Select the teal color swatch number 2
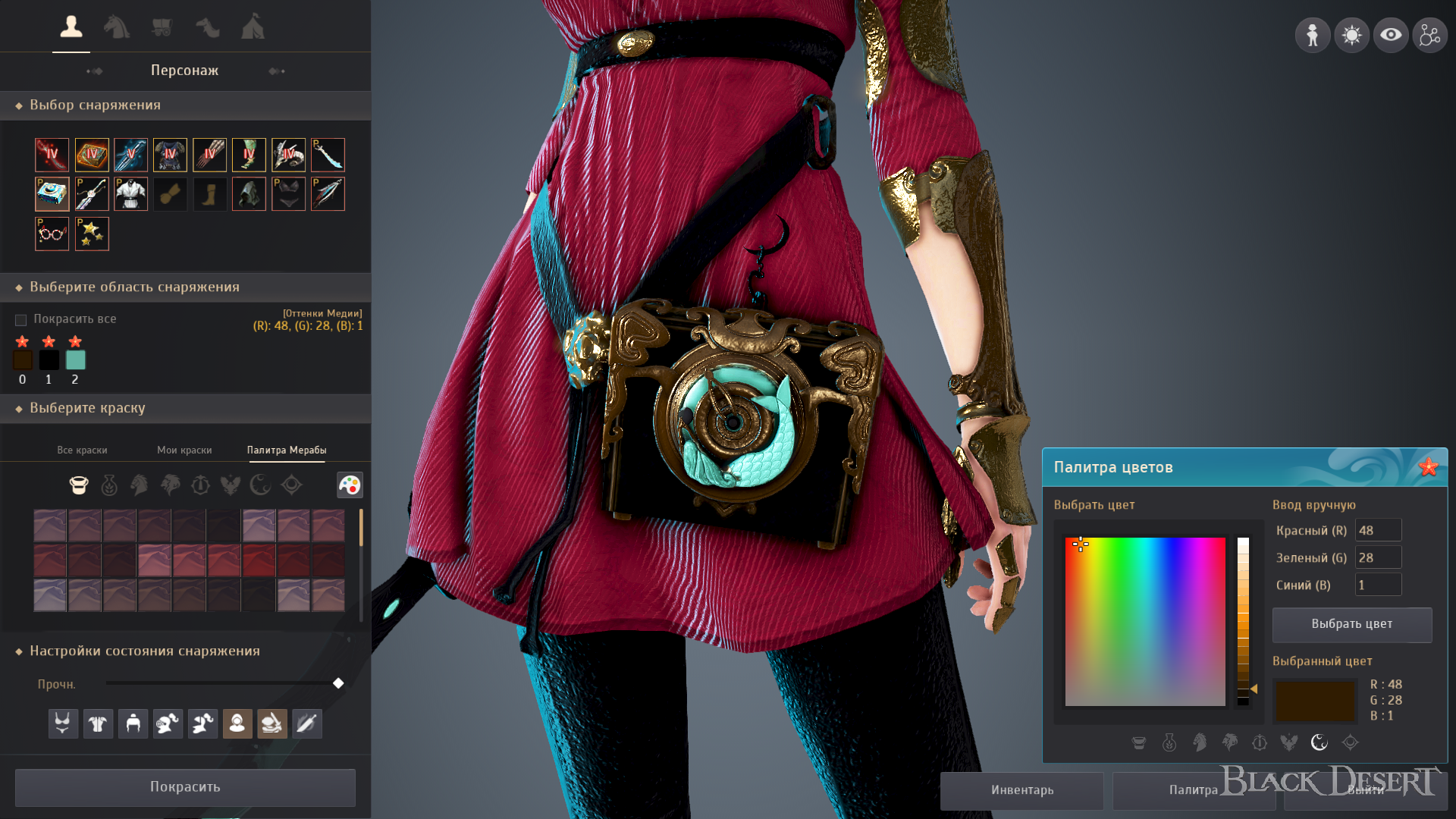This screenshot has height=819, width=1456. [x=75, y=360]
